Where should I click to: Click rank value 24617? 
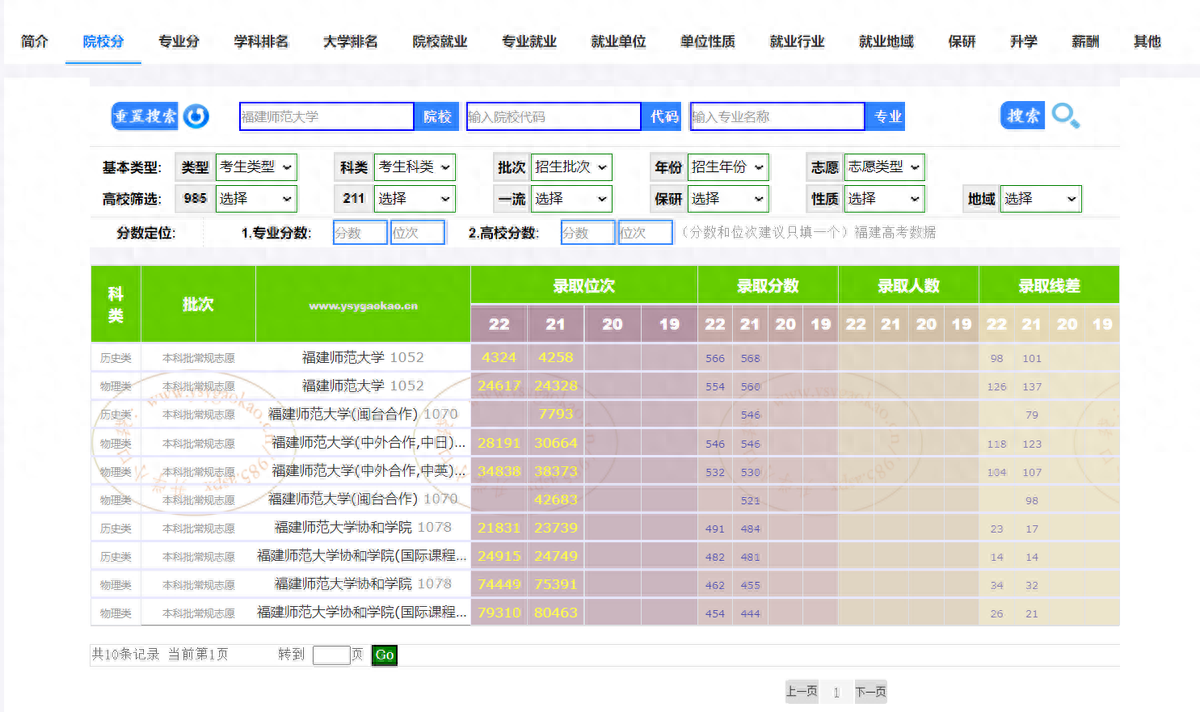click(x=499, y=385)
